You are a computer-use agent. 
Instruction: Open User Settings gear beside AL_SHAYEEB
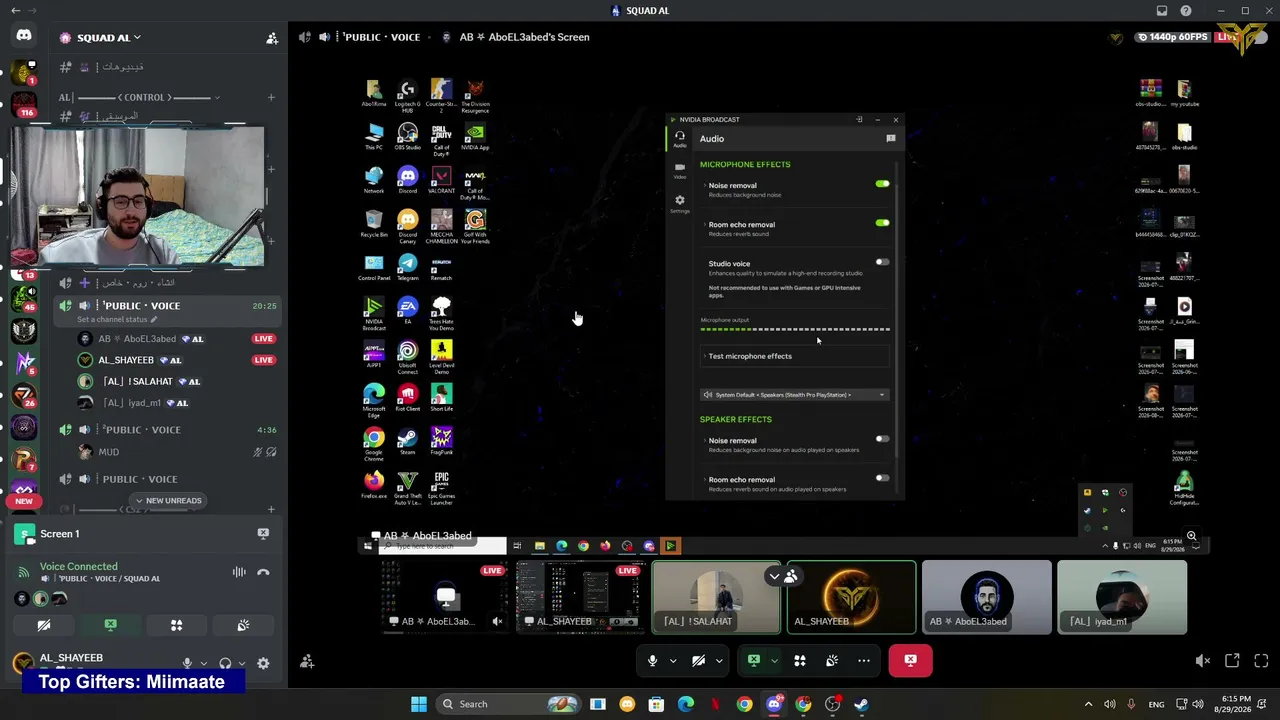[263, 663]
